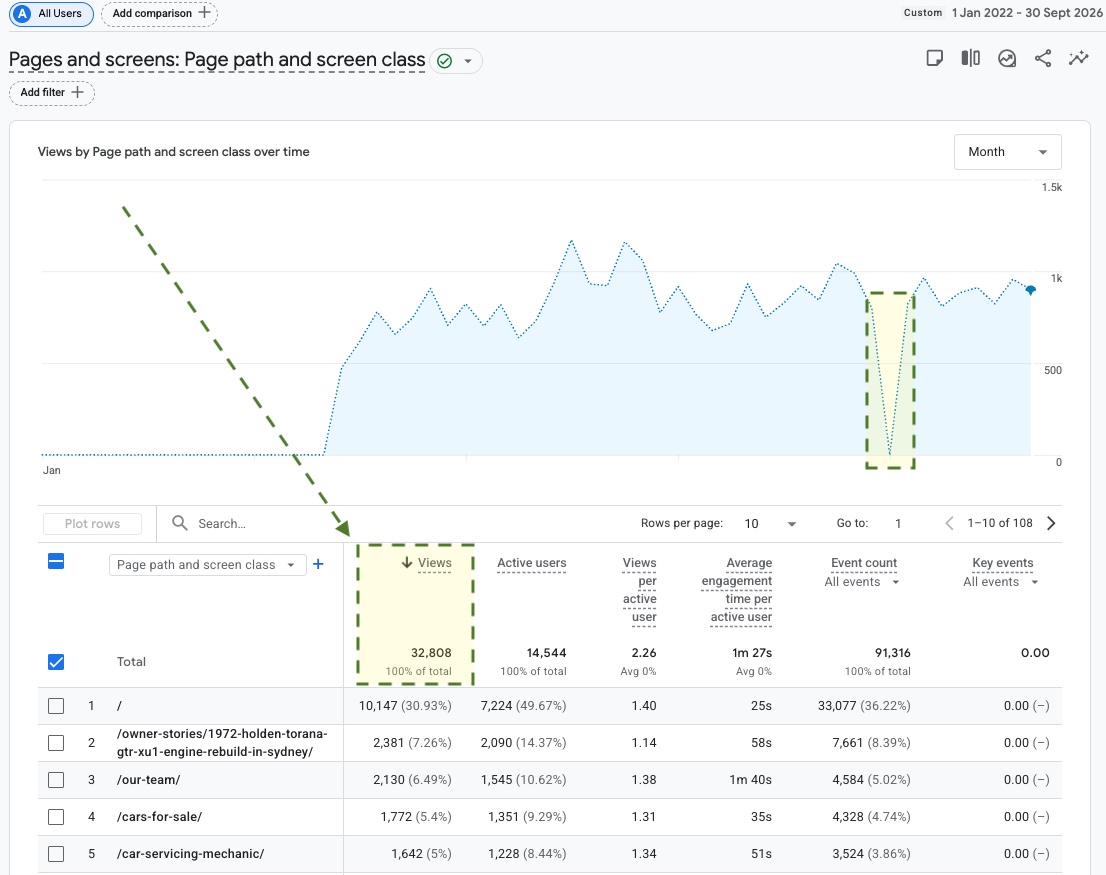Uncheck the Total row checkbox
This screenshot has width=1106, height=875.
56,662
